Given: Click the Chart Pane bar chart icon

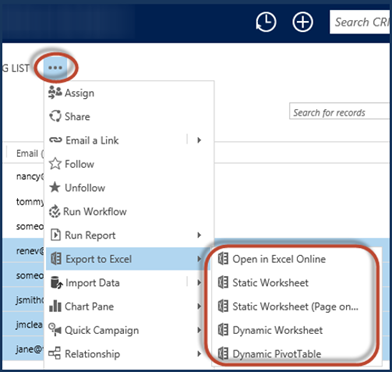Looking at the screenshot, I should (55, 306).
